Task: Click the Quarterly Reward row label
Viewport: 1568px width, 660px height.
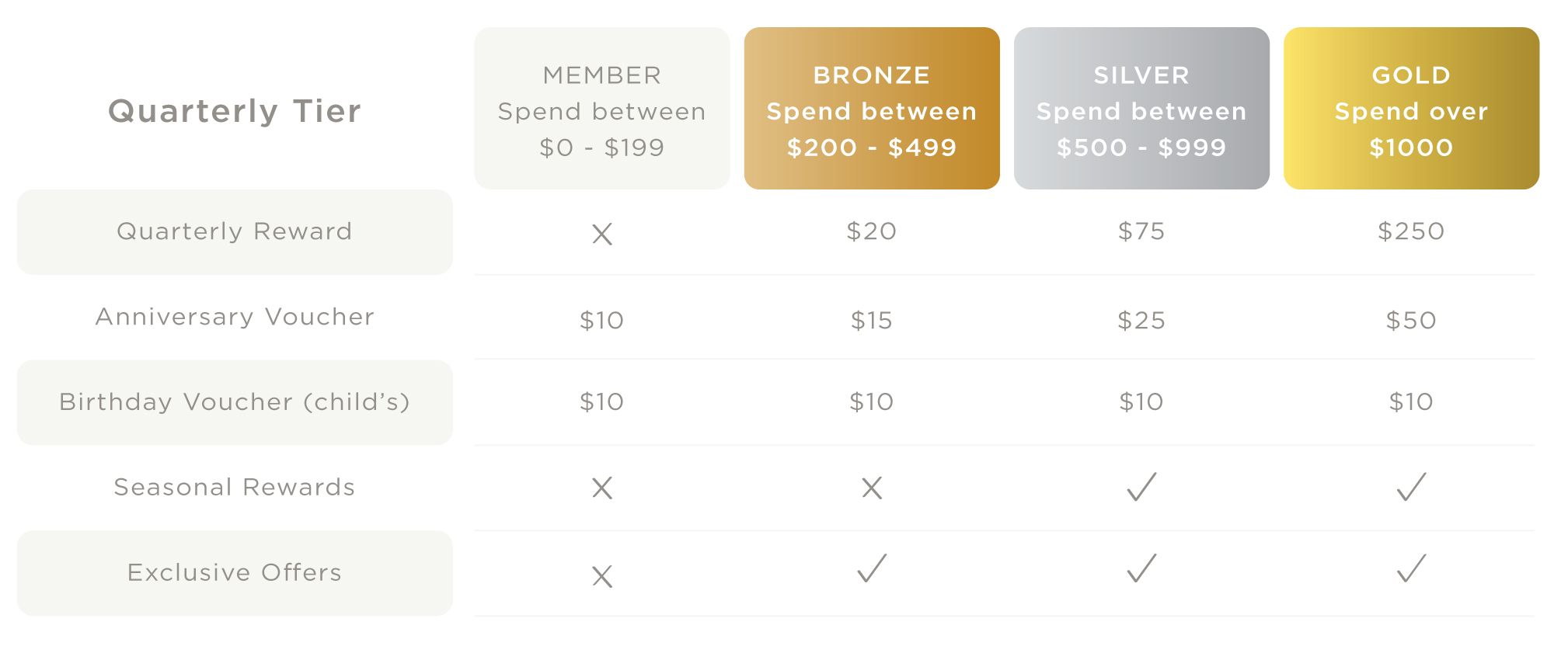Action: coord(235,231)
